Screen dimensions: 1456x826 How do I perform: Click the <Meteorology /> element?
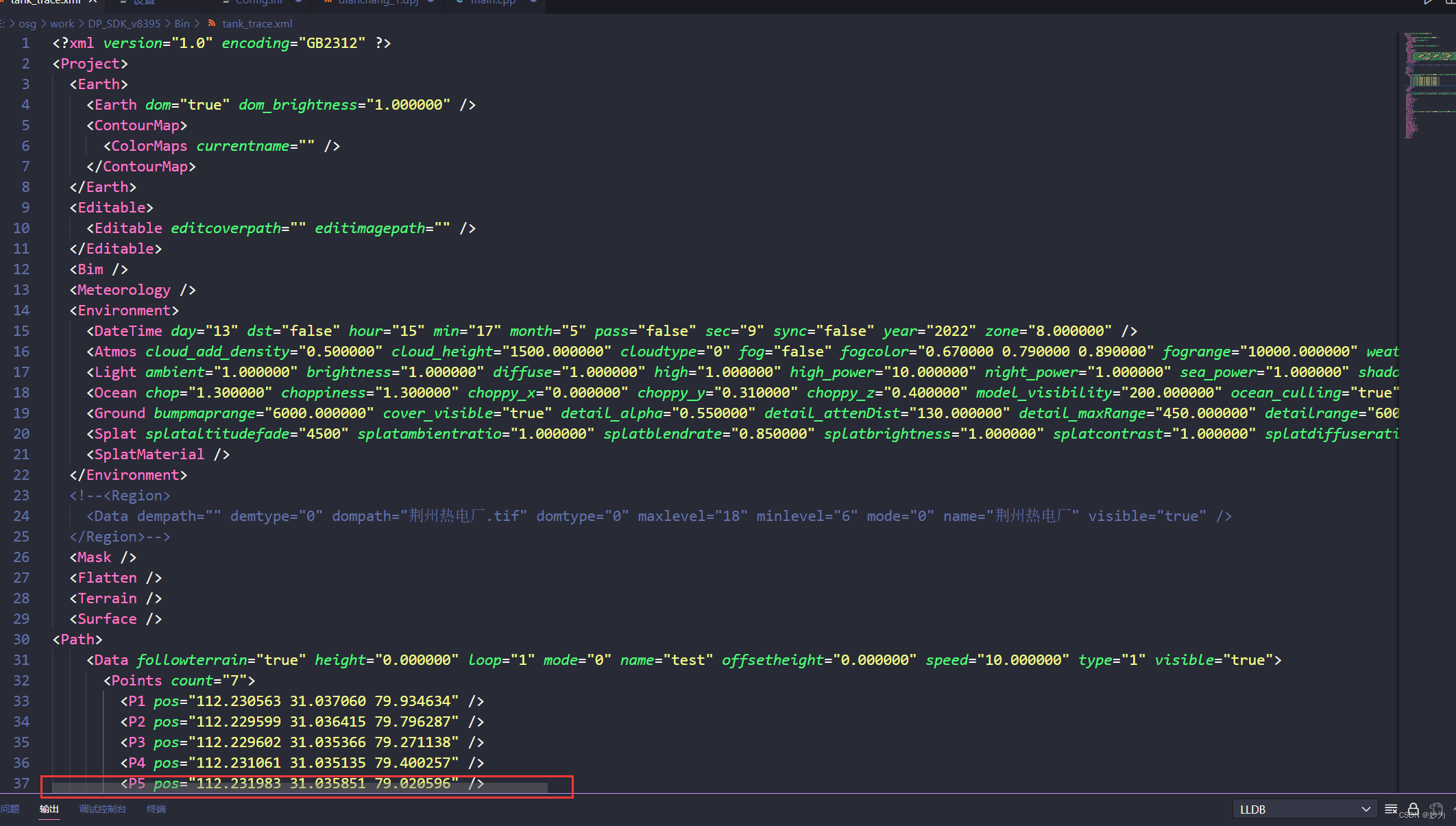(x=133, y=290)
